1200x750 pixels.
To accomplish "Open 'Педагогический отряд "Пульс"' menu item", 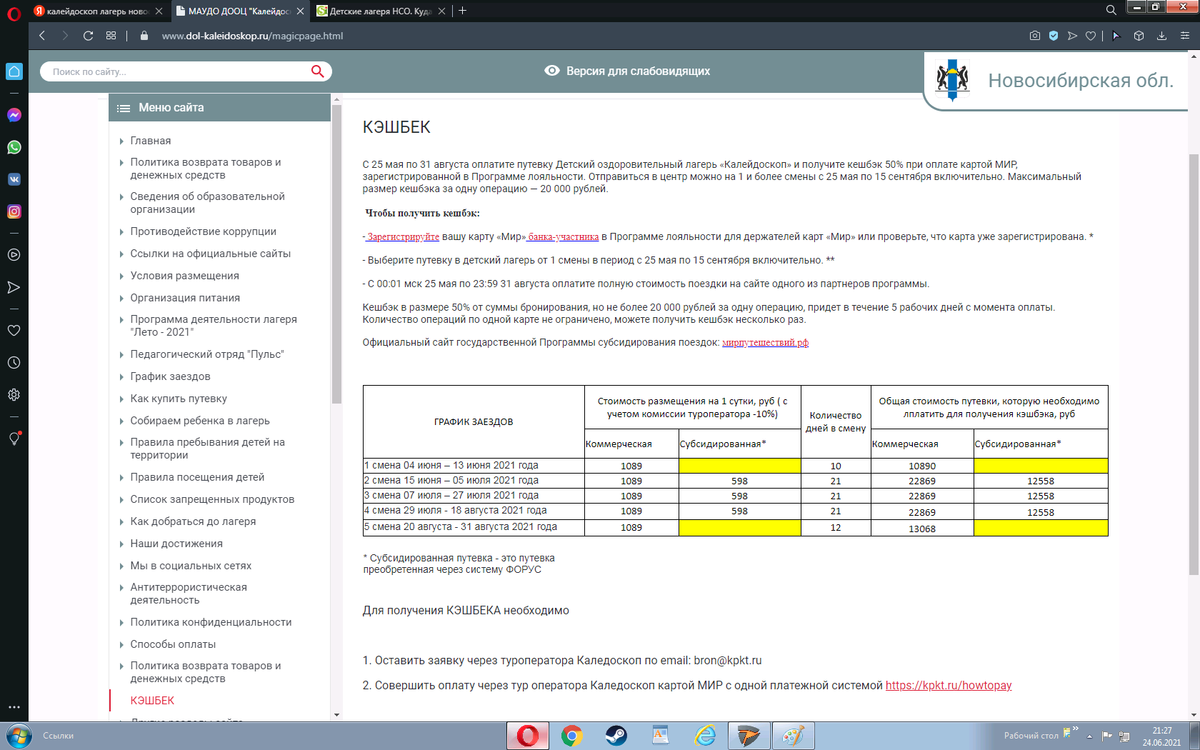I will 207,354.
